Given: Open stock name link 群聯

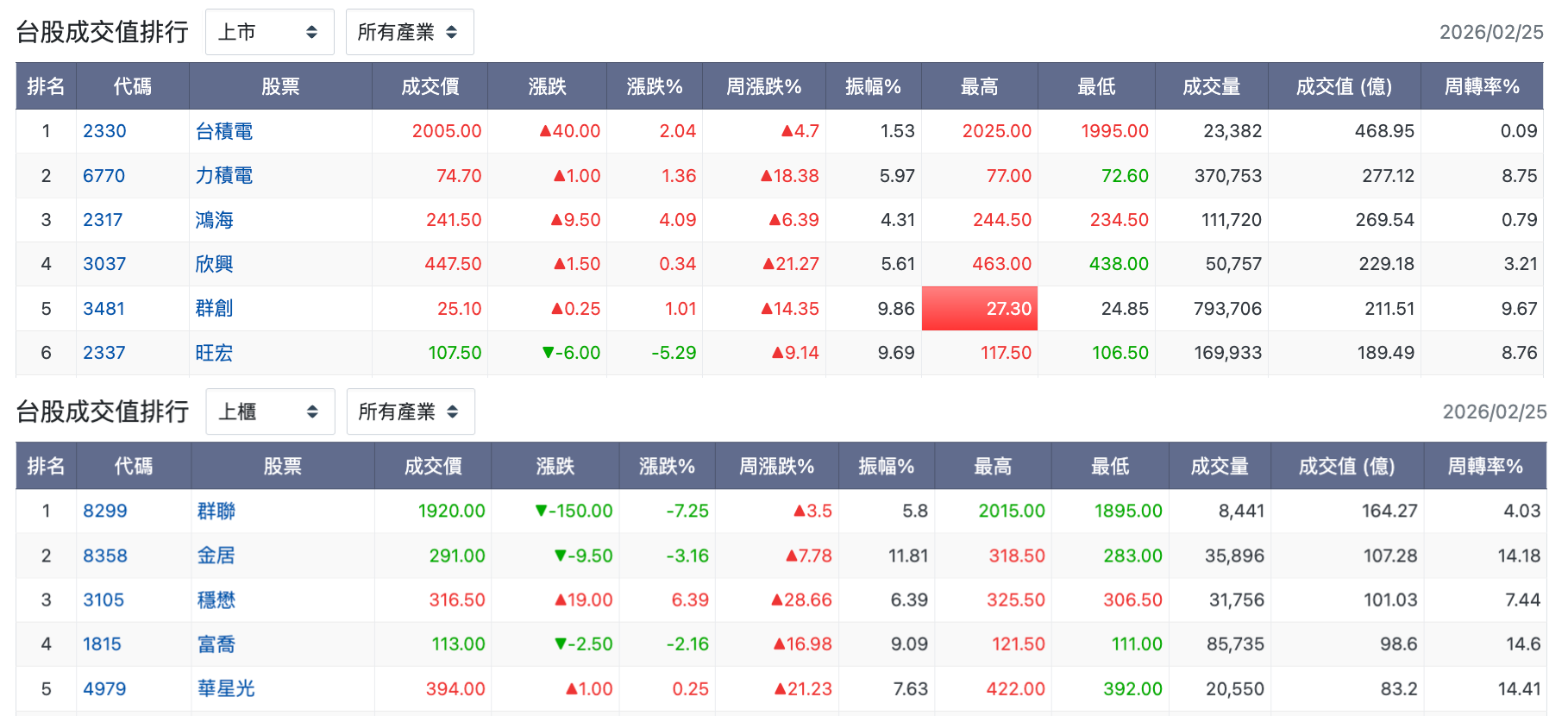Looking at the screenshot, I should [216, 511].
